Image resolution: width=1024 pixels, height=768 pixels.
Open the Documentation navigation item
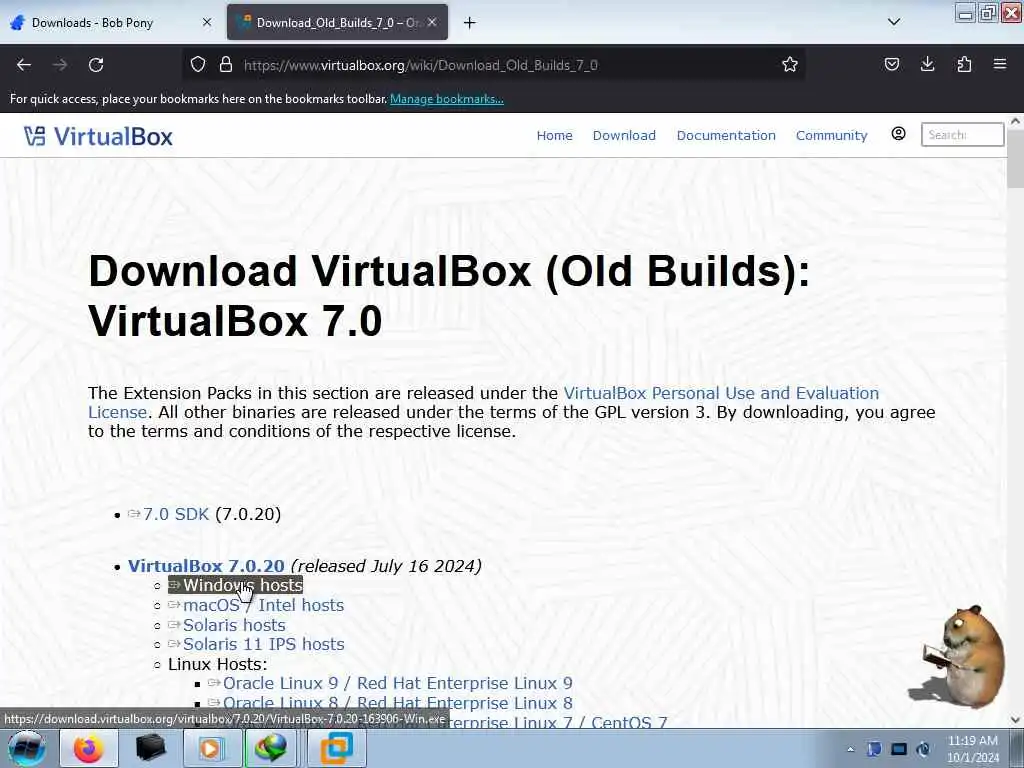726,136
